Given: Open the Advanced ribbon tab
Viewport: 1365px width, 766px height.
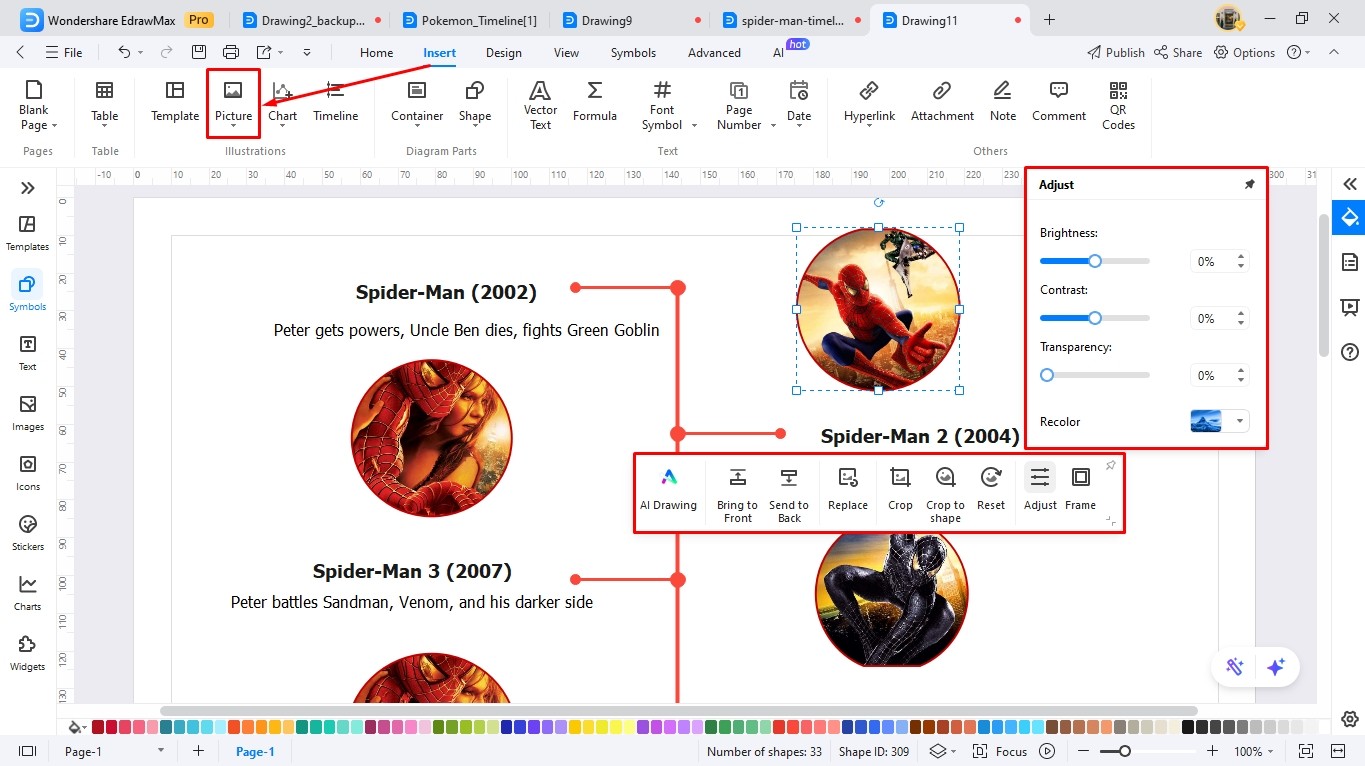Looking at the screenshot, I should pos(714,53).
